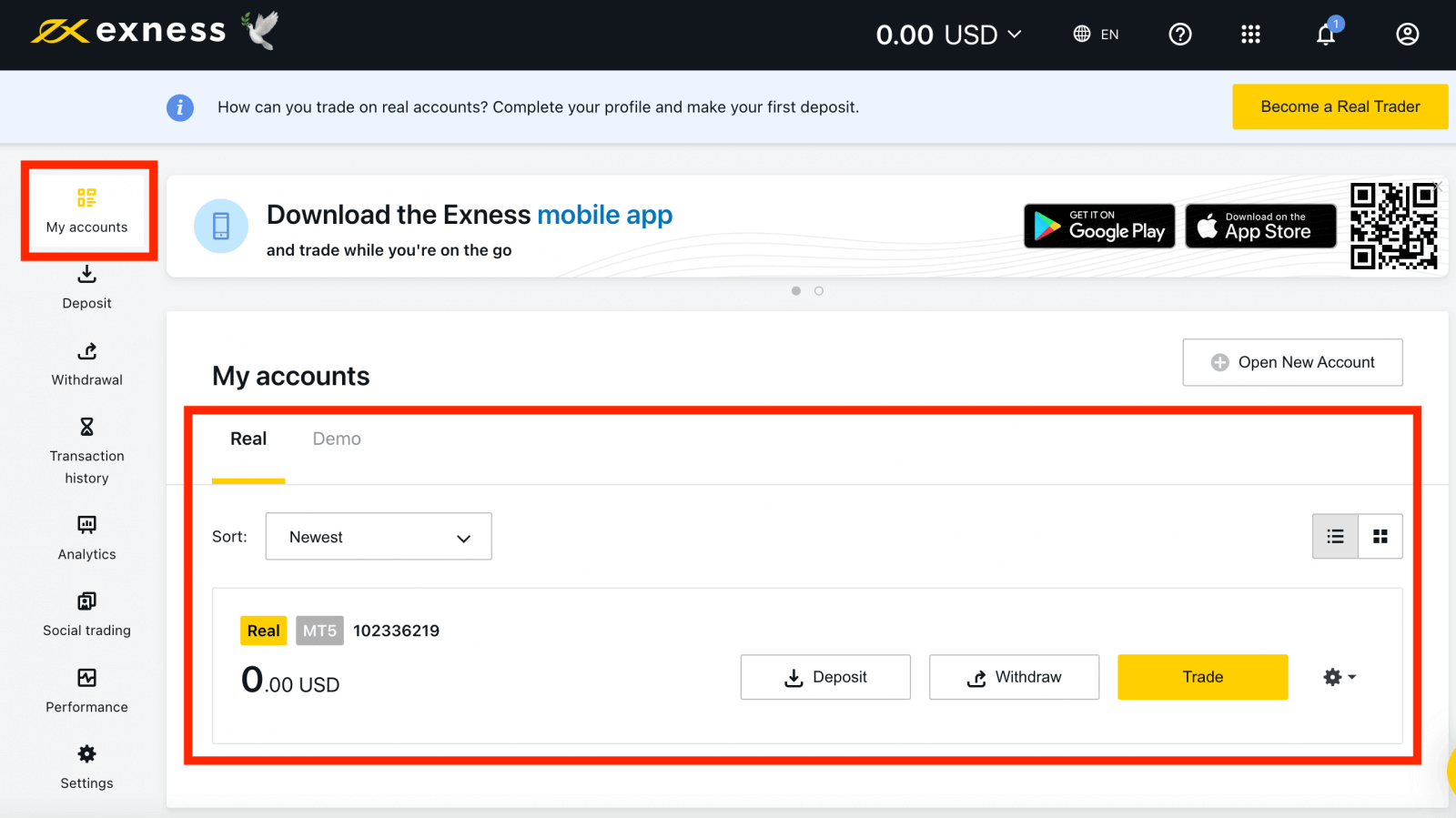Switch to grid view layout
This screenshot has height=818, width=1456.
pyautogui.click(x=1380, y=537)
